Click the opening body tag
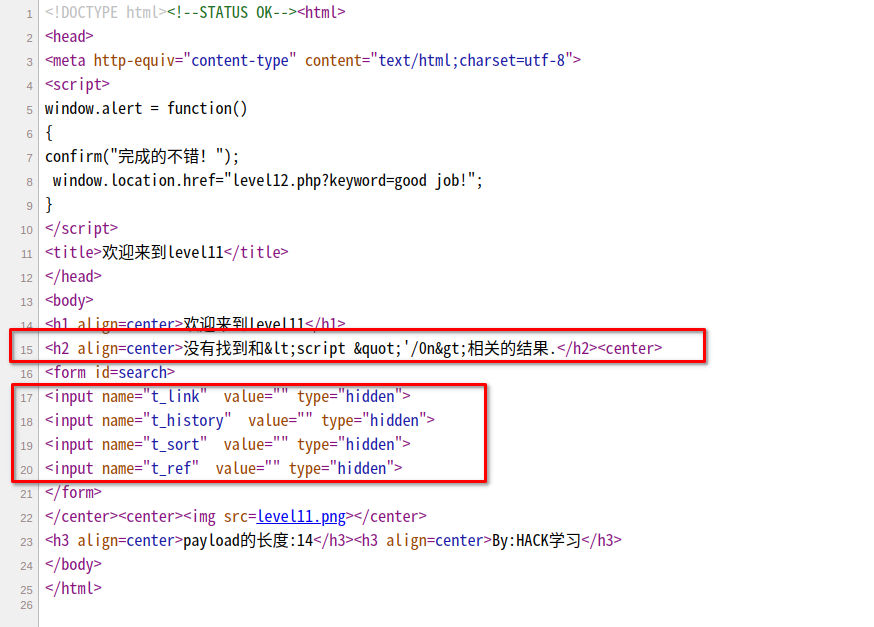 (x=69, y=300)
